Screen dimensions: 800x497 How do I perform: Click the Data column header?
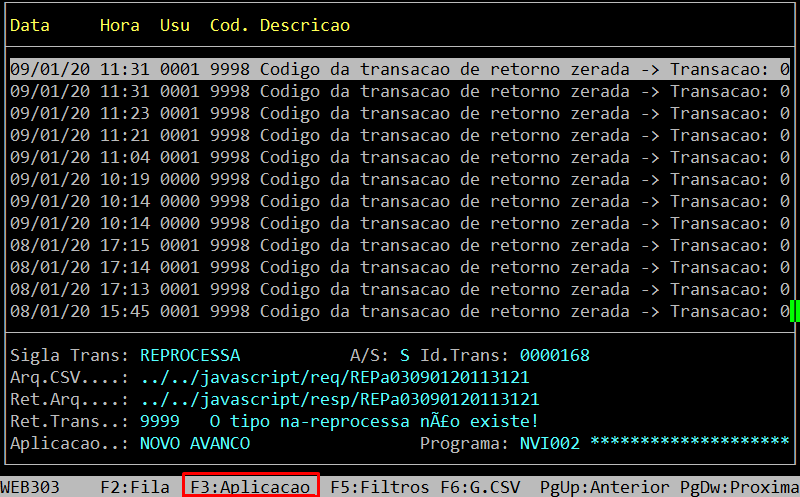coord(30,25)
